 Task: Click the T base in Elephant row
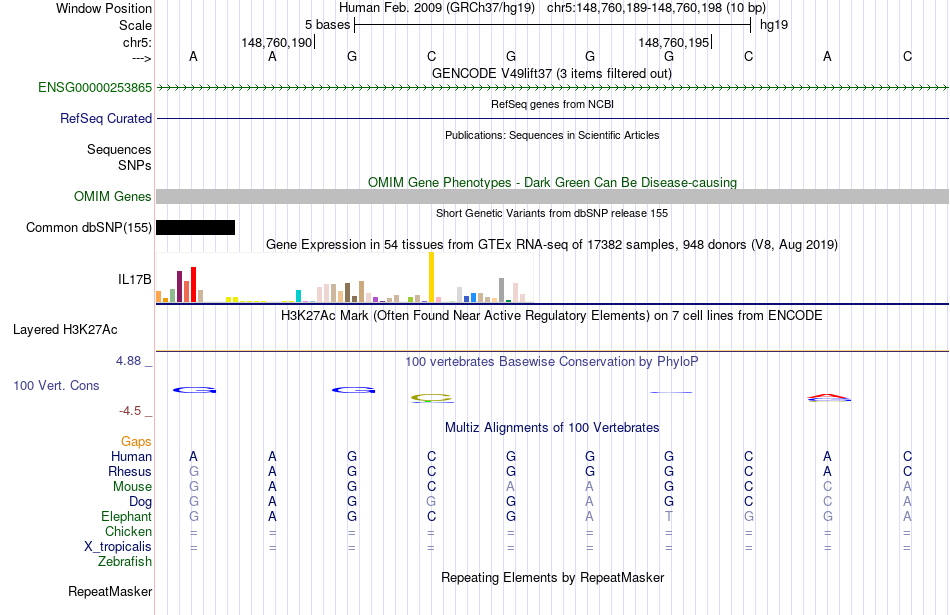coord(669,516)
